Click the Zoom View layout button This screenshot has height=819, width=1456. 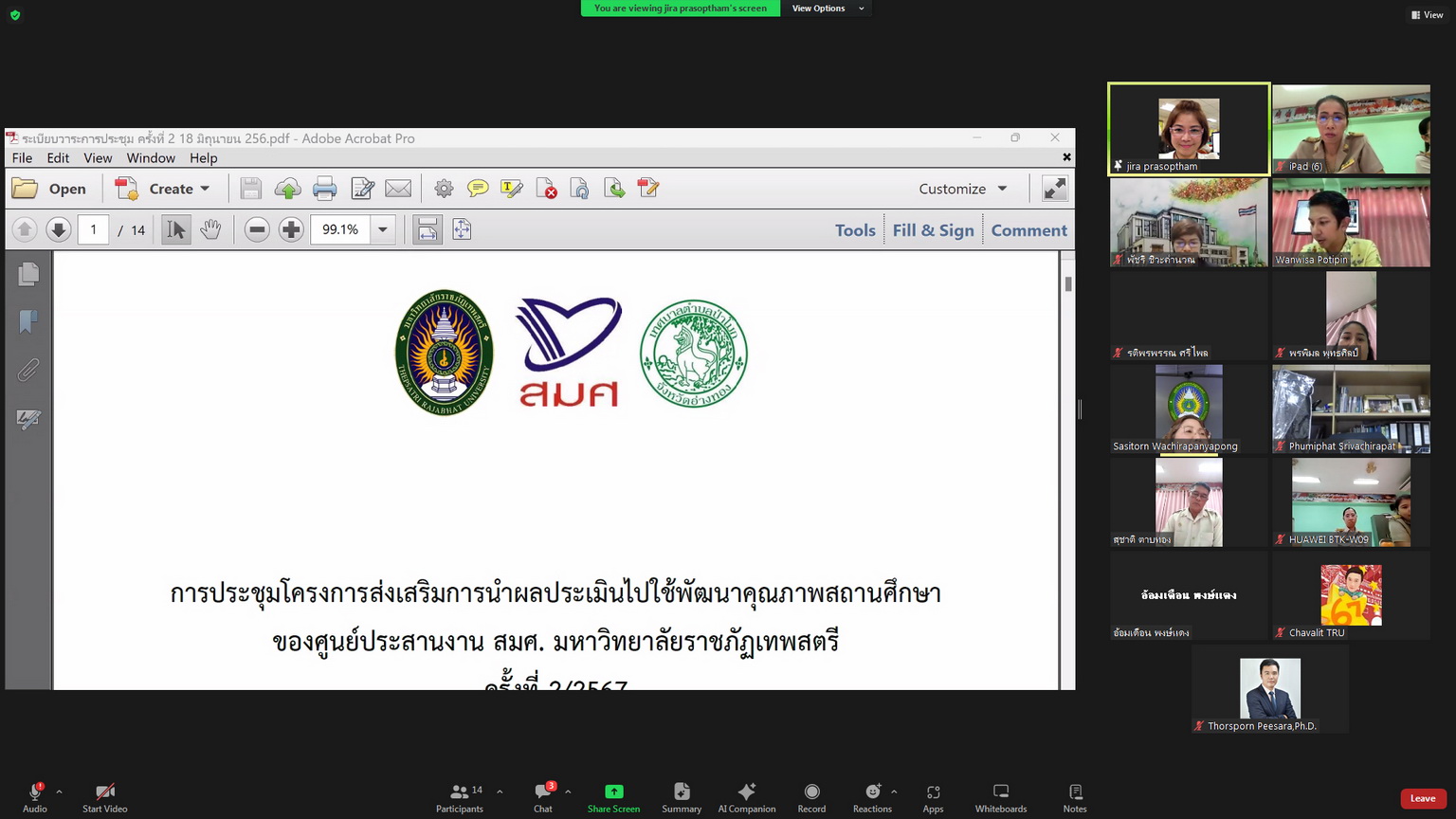point(1428,15)
